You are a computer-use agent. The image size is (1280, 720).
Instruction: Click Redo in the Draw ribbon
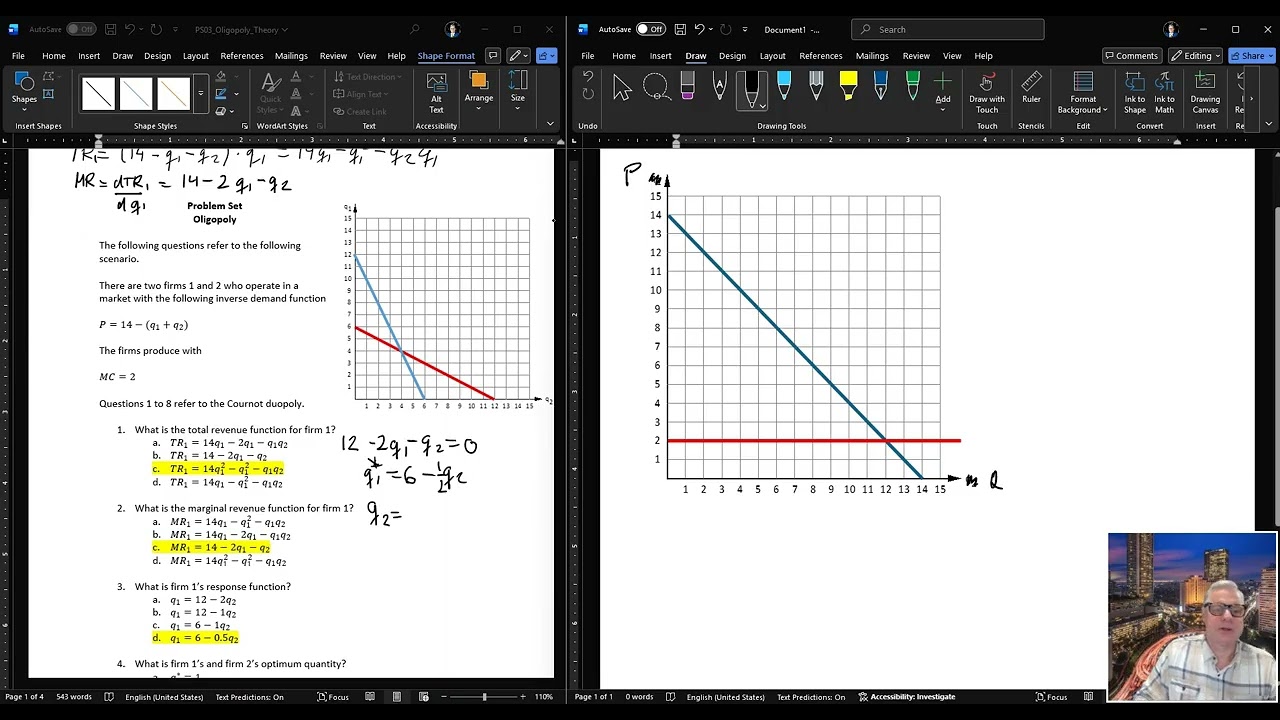coord(588,95)
